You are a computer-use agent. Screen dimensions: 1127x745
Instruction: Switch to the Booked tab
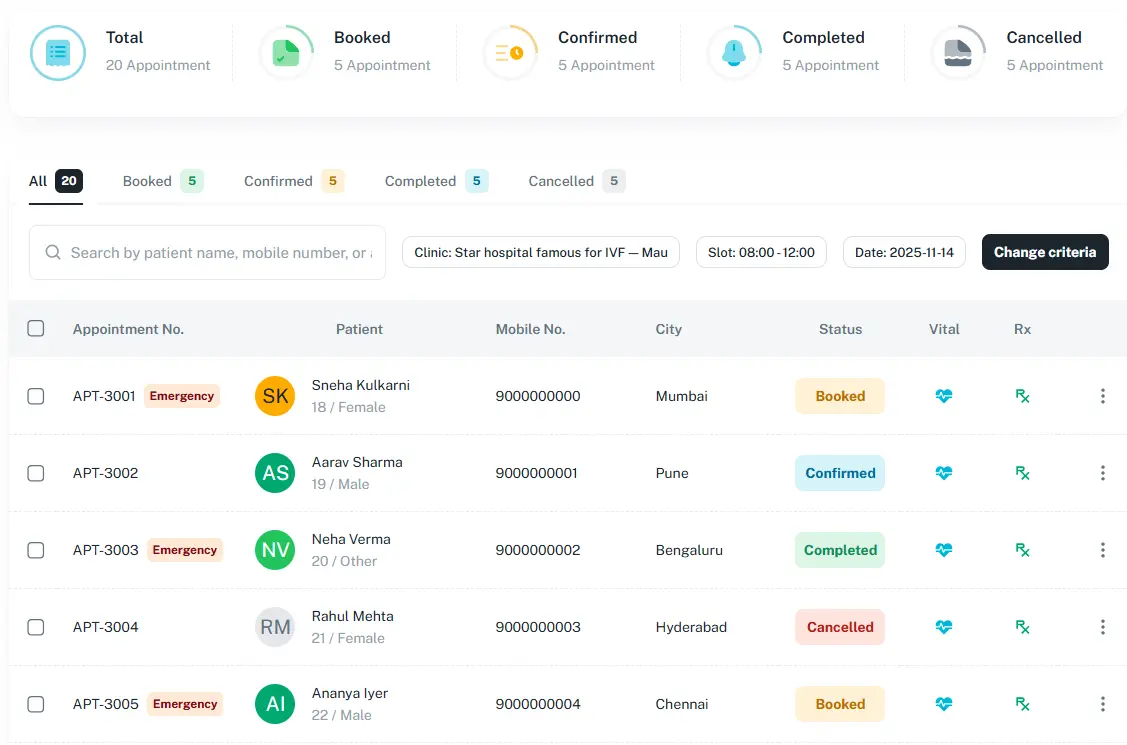click(163, 181)
